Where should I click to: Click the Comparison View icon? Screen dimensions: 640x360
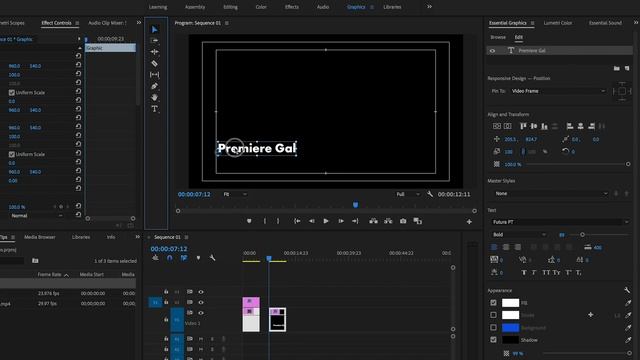click(x=418, y=221)
